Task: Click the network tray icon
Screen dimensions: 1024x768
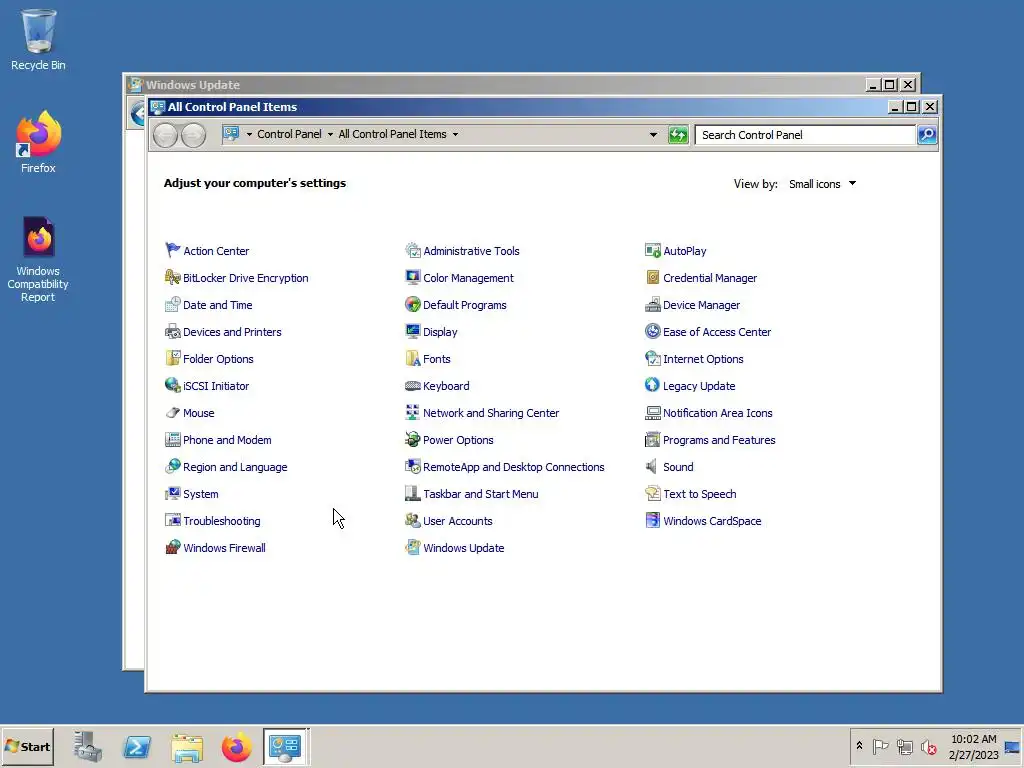Action: [x=904, y=746]
